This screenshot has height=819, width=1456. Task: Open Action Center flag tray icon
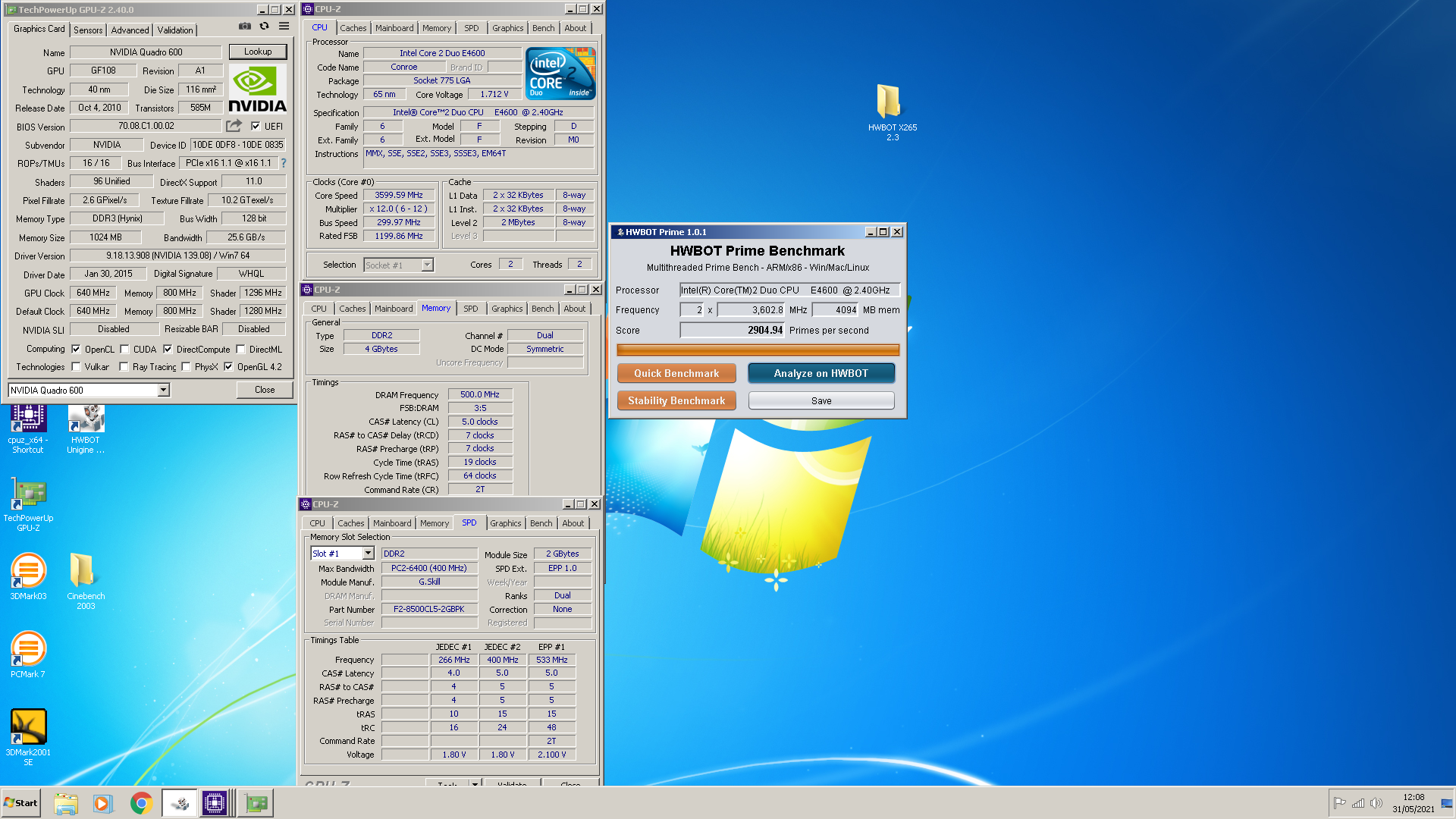pyautogui.click(x=1339, y=803)
